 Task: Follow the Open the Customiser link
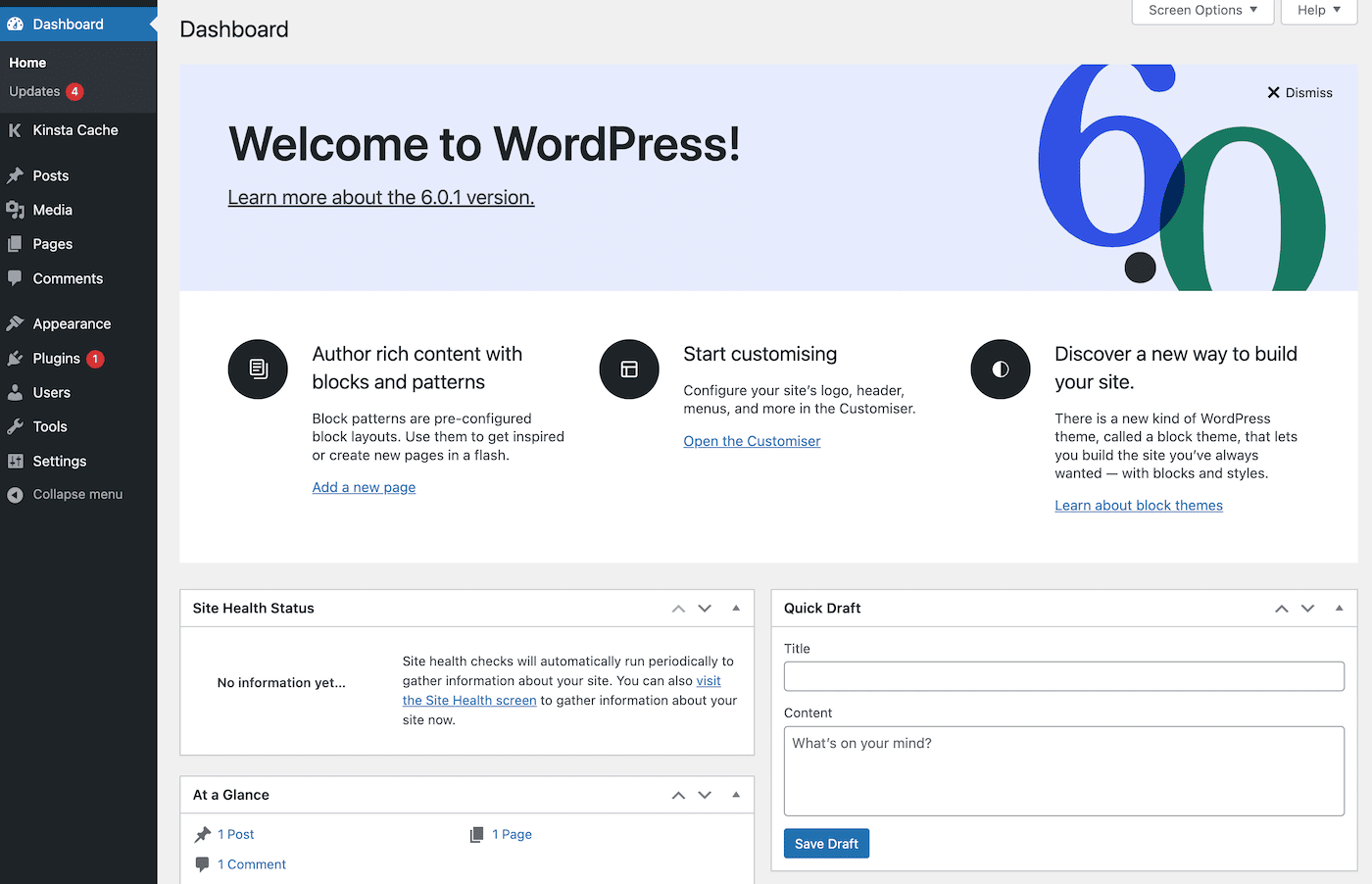pyautogui.click(x=752, y=441)
